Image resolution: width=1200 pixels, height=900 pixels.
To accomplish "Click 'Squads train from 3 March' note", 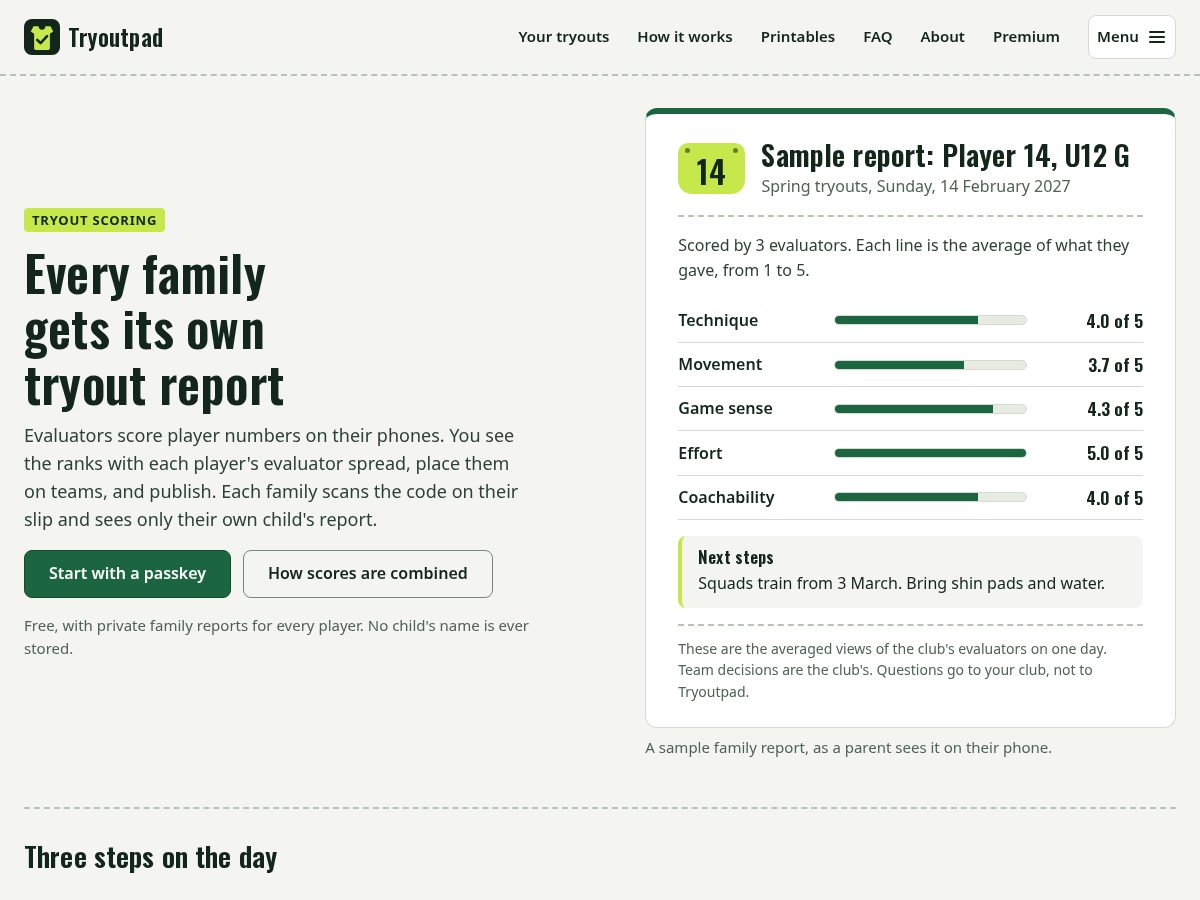I will pyautogui.click(x=901, y=583).
